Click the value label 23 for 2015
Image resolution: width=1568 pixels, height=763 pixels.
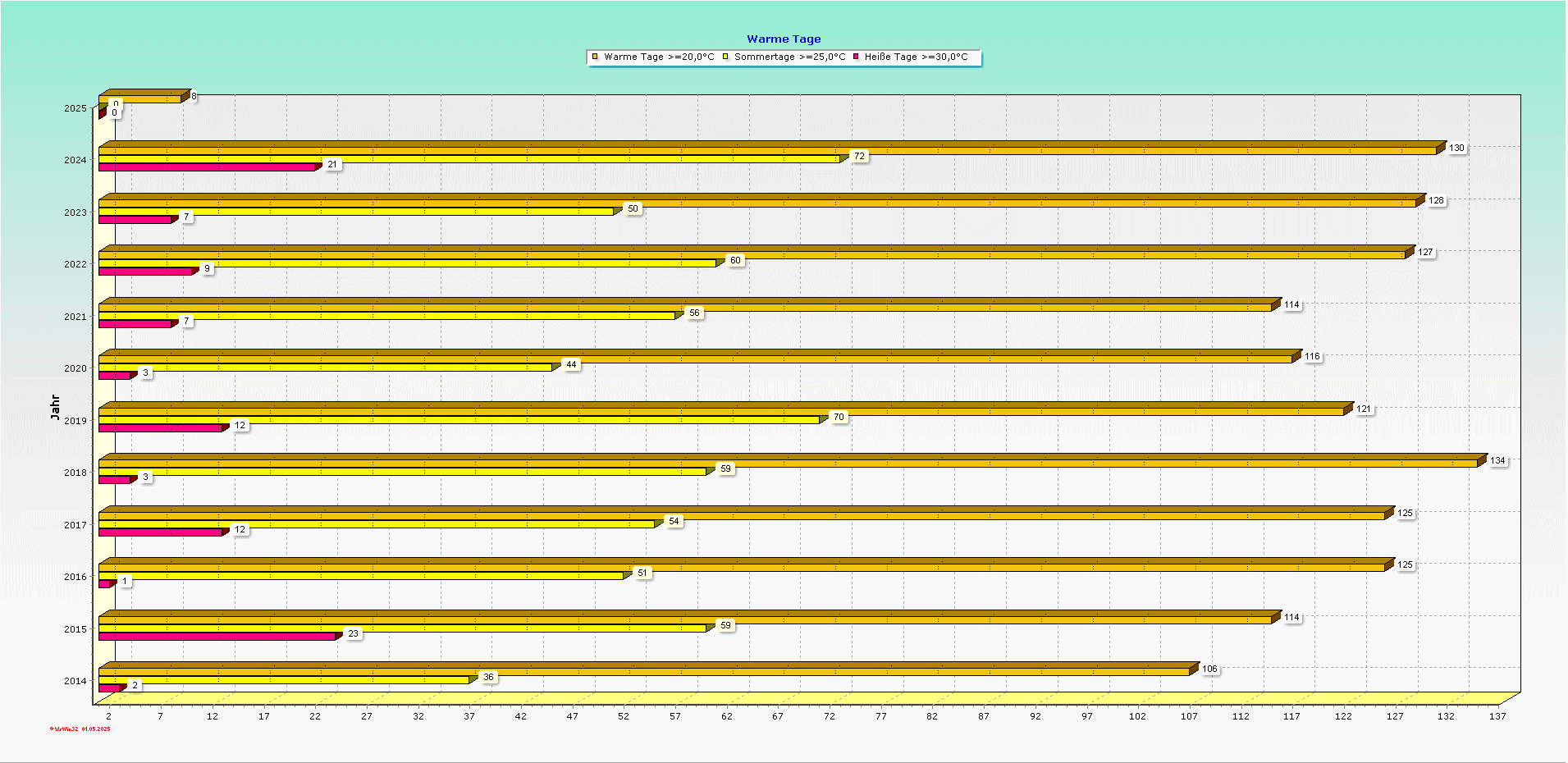click(x=353, y=634)
